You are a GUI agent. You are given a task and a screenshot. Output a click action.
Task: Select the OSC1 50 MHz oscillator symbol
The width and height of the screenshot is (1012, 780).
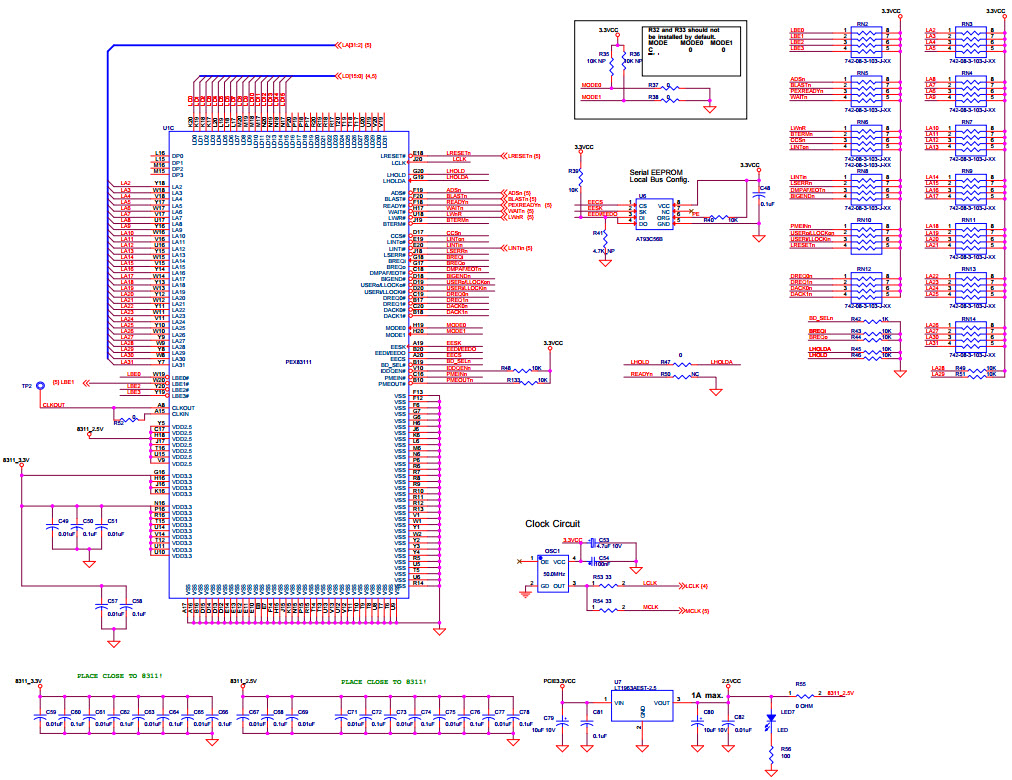553,575
